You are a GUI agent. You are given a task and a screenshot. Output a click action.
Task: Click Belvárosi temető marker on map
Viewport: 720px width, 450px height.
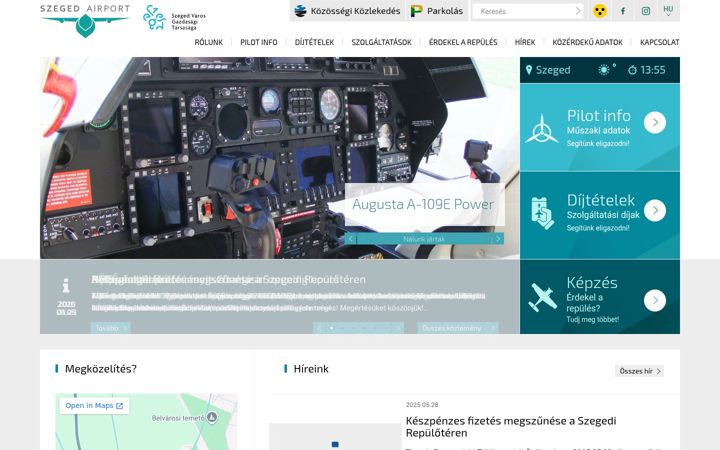point(212,417)
